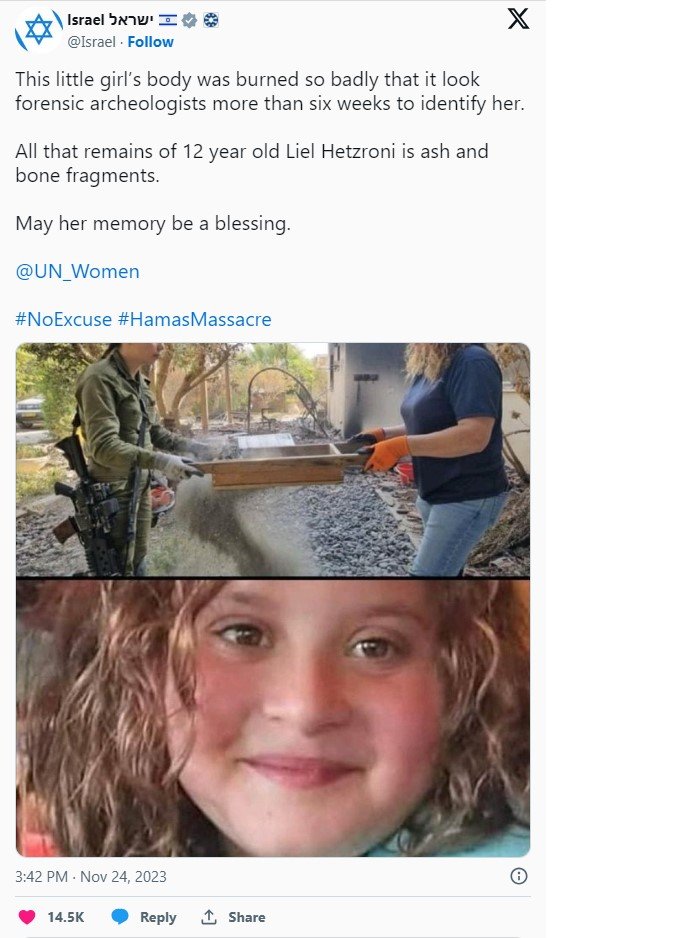Open the 3:42 PM Nov 24, 2023 timestamp
The width and height of the screenshot is (700, 938).
pos(91,876)
